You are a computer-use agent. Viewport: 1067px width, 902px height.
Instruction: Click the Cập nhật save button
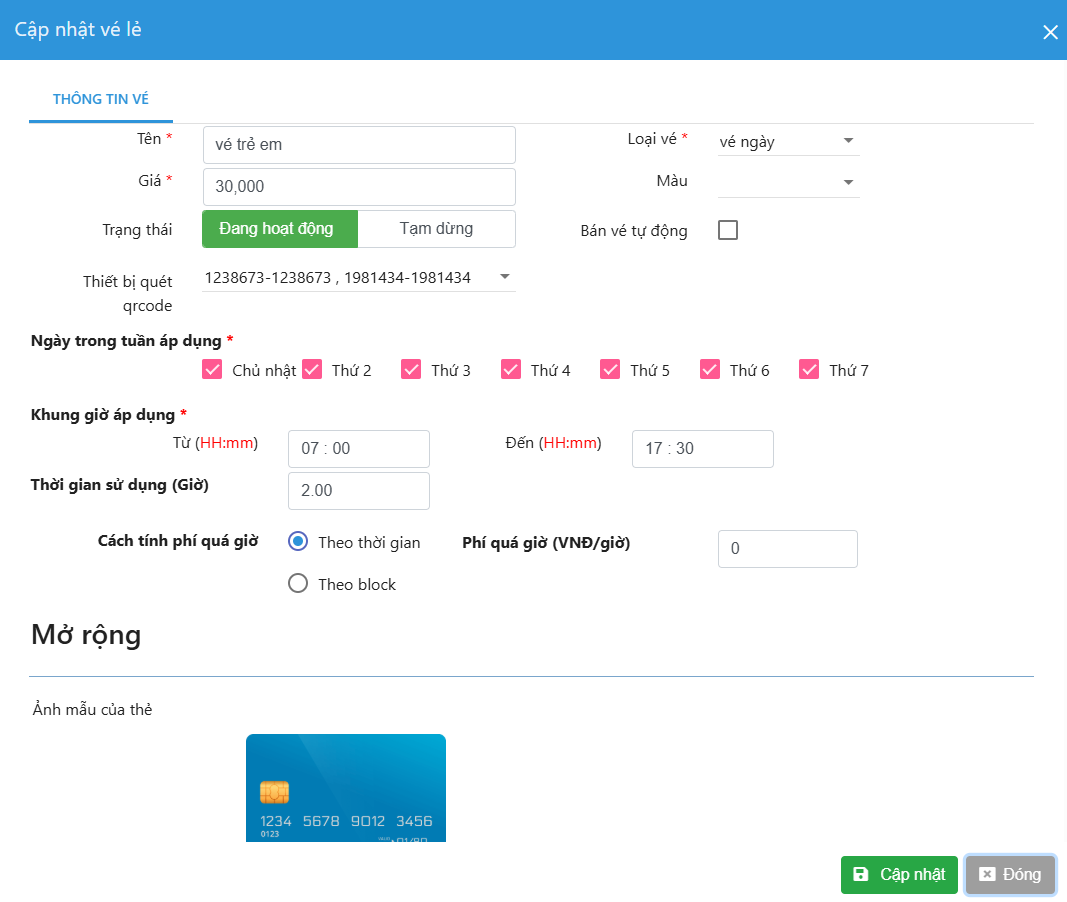click(x=899, y=874)
